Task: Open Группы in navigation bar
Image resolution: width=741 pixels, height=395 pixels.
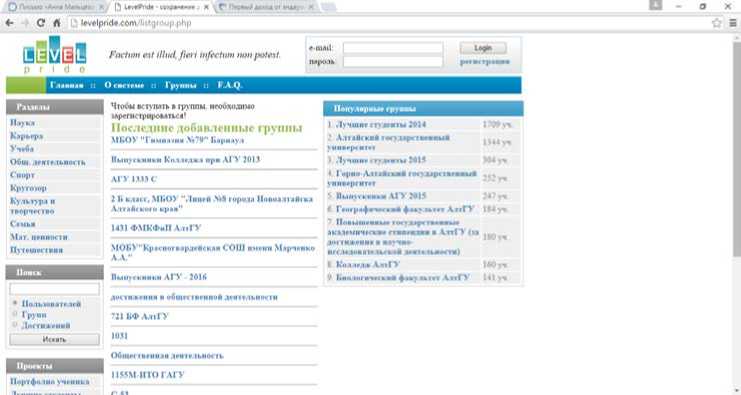Action: tap(181, 86)
